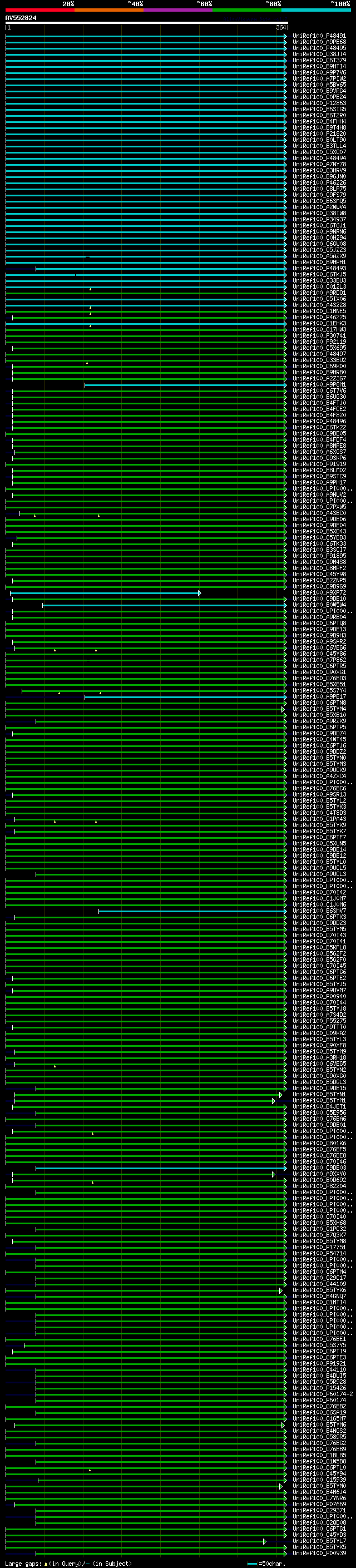Click the red 20% identity legend segment
Screen dimensions: 356x1568
[40, 10]
